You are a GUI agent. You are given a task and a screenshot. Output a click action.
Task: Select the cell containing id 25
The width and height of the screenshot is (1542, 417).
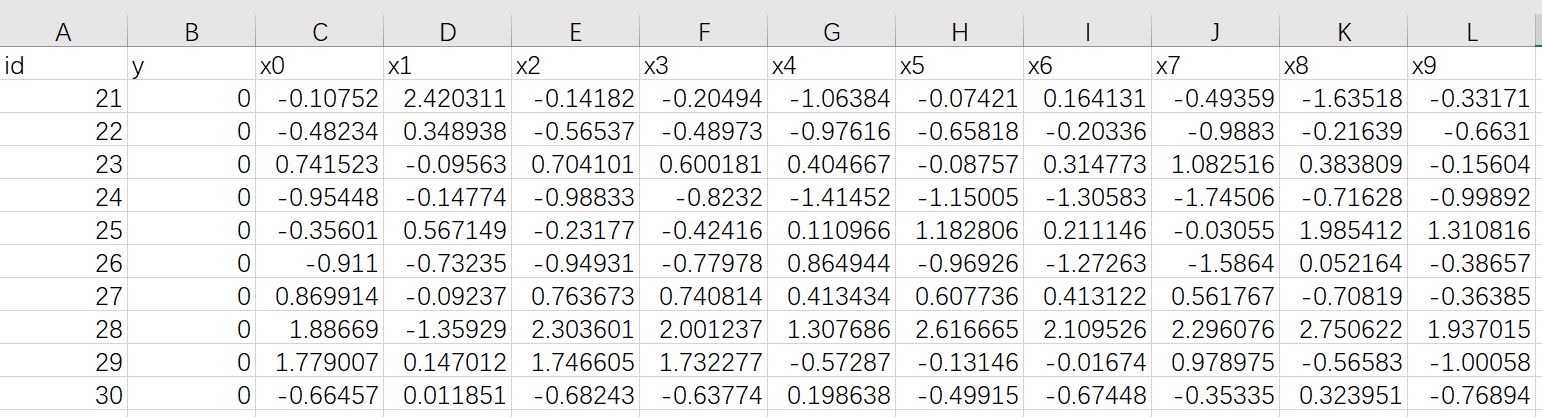tap(63, 230)
